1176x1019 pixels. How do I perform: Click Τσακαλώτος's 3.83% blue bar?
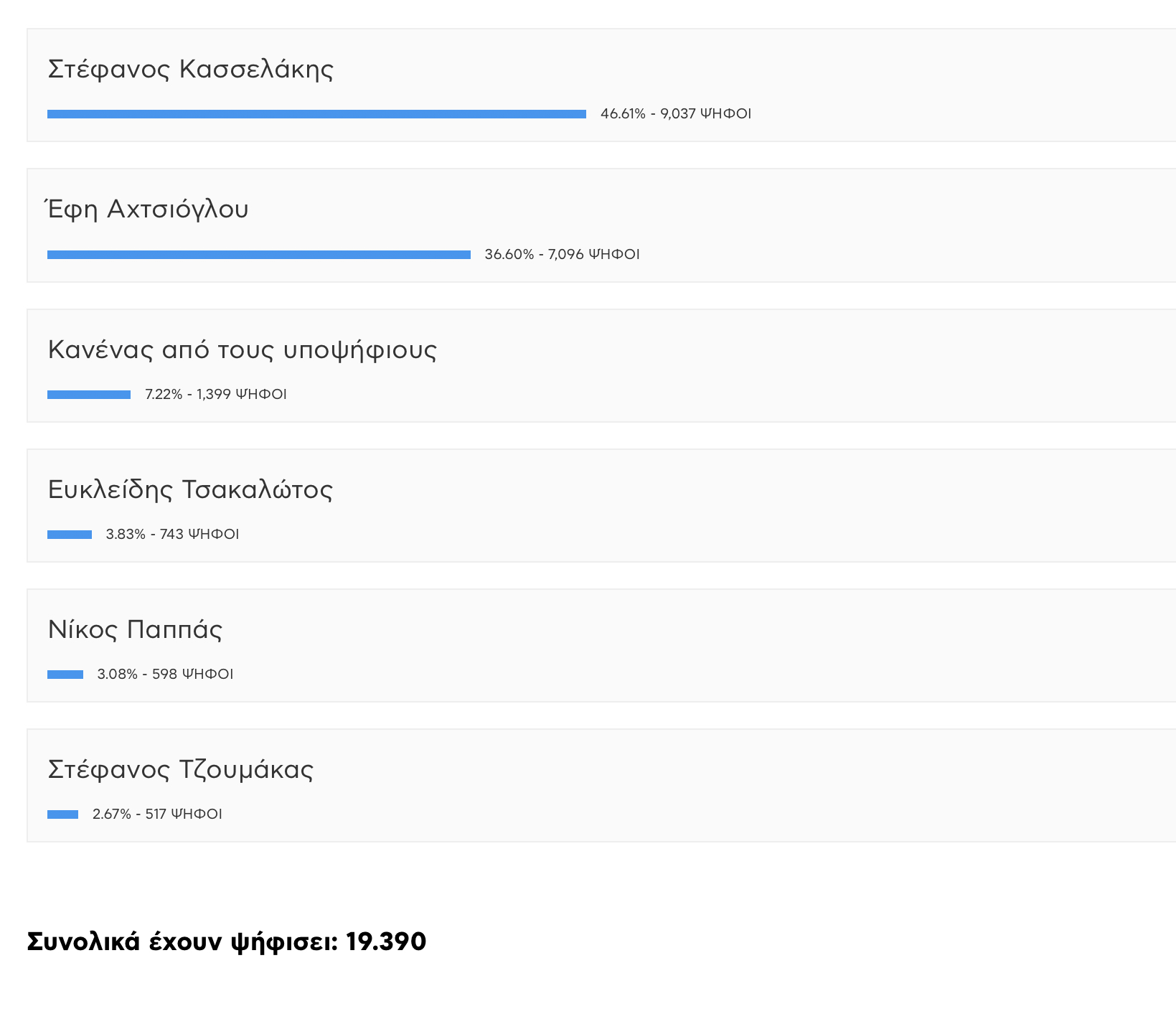point(70,535)
